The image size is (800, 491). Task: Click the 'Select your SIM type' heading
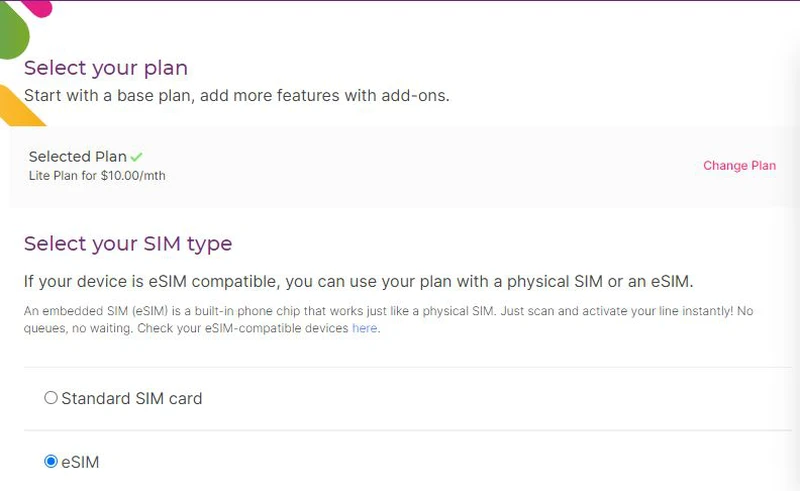(128, 243)
